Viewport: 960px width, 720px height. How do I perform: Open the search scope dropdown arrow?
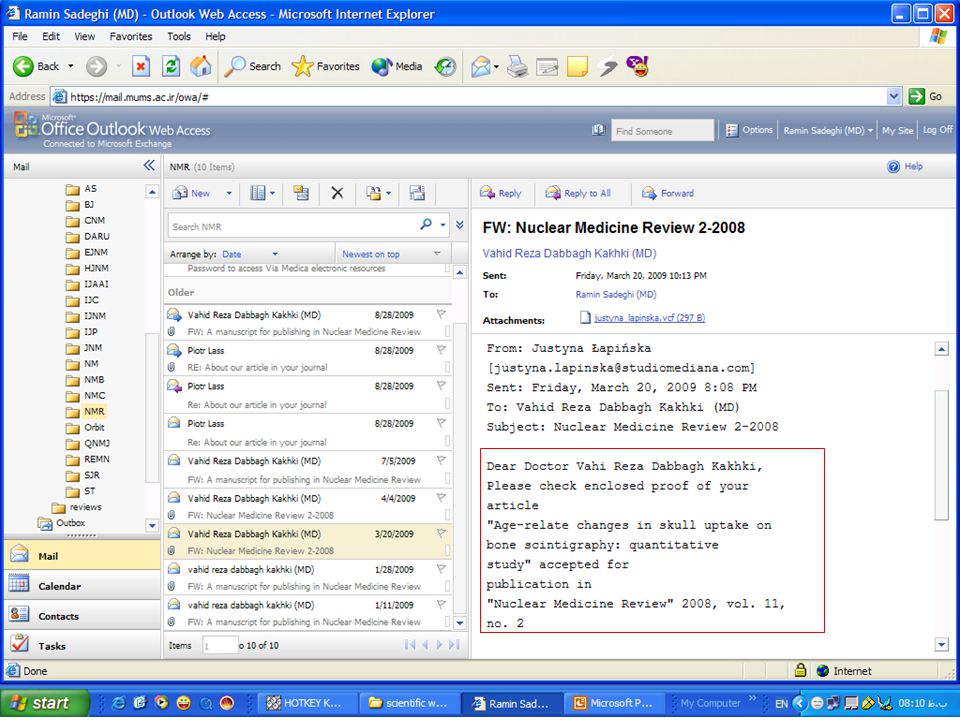tap(443, 225)
